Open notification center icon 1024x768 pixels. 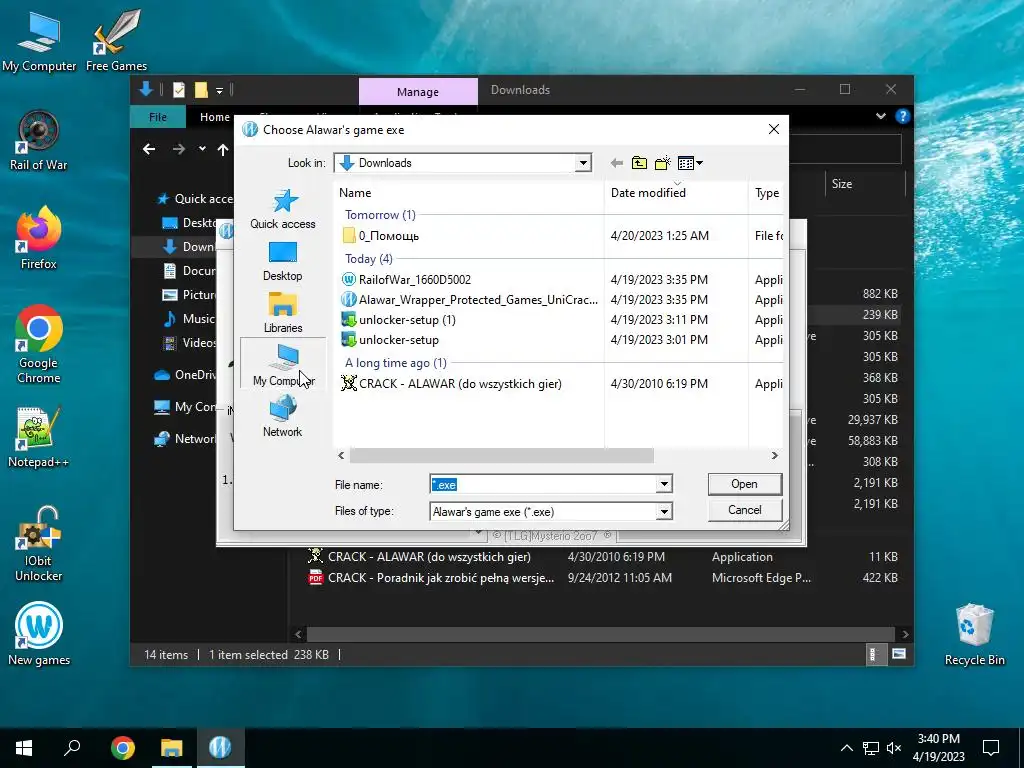point(991,748)
